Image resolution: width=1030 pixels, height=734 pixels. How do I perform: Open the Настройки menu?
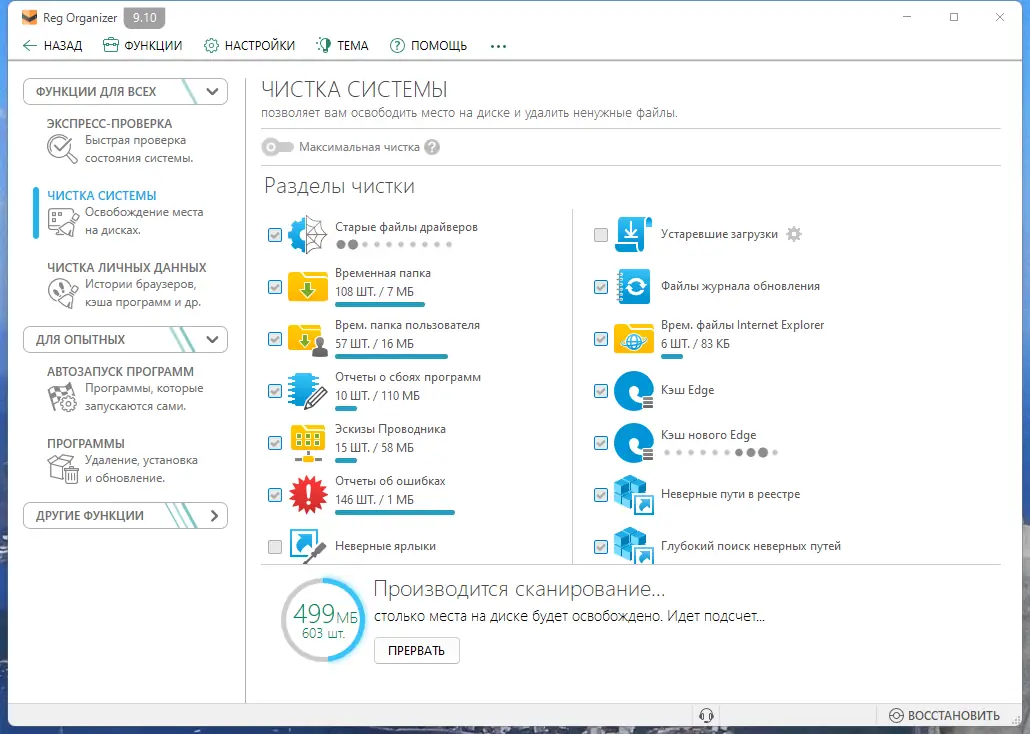tap(250, 45)
